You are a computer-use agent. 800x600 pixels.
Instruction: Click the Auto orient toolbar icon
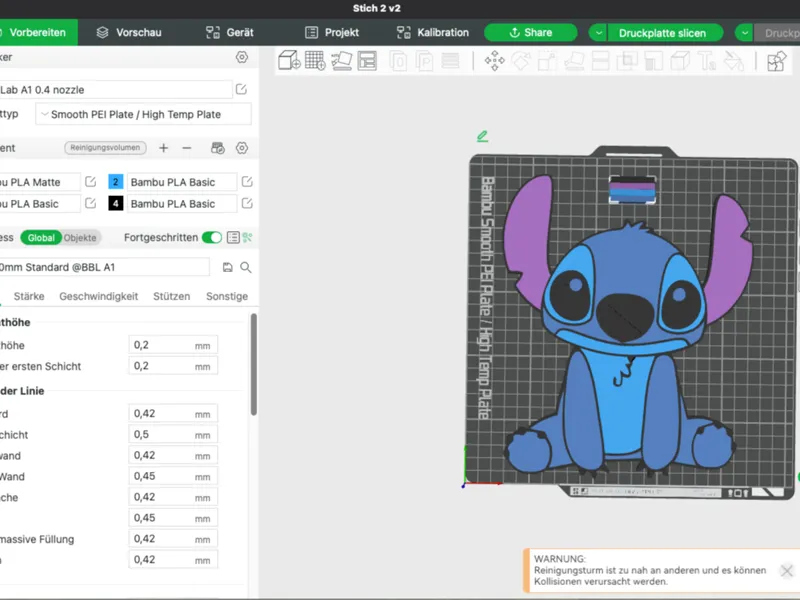click(x=341, y=61)
